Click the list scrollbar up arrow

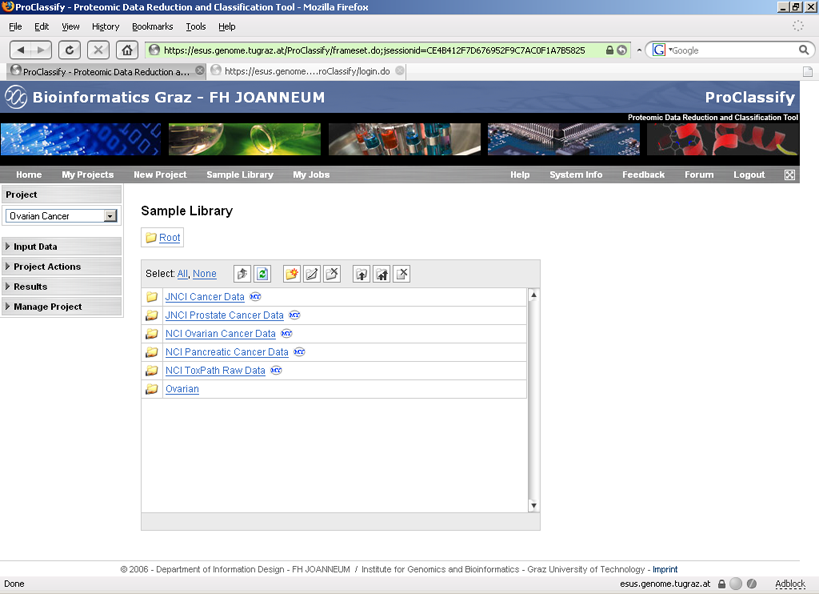(x=533, y=295)
